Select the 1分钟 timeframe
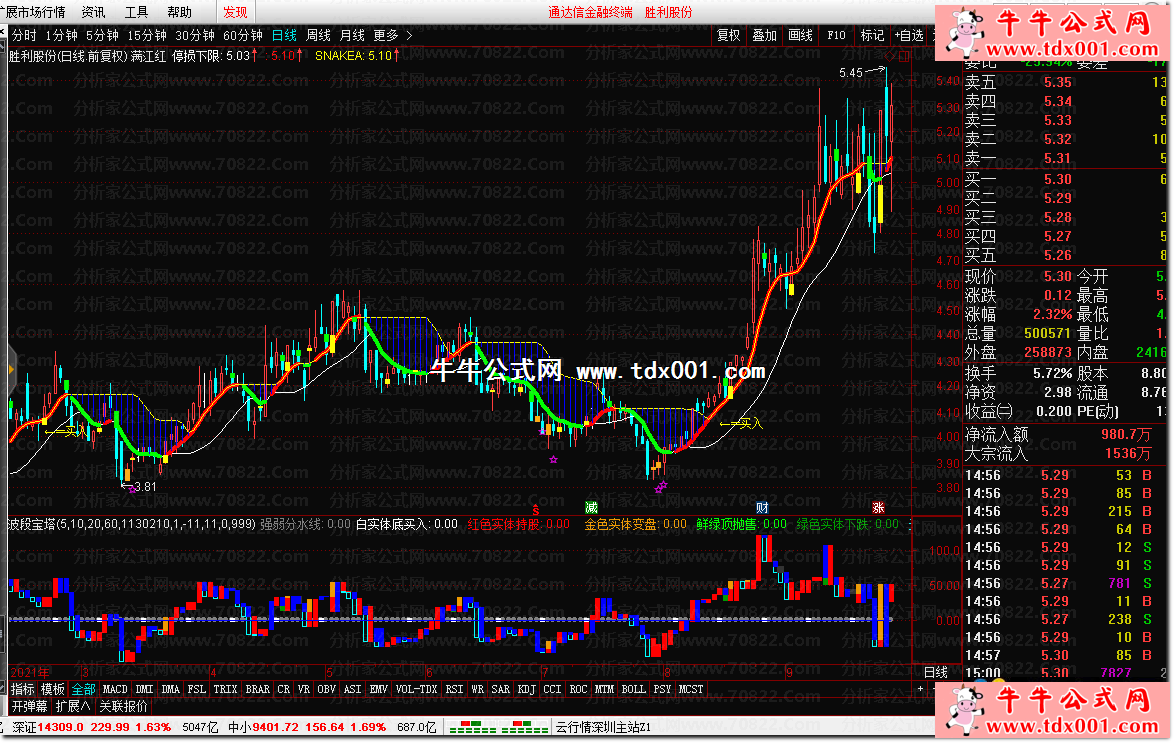The height and width of the screenshot is (743, 1175). (61, 35)
